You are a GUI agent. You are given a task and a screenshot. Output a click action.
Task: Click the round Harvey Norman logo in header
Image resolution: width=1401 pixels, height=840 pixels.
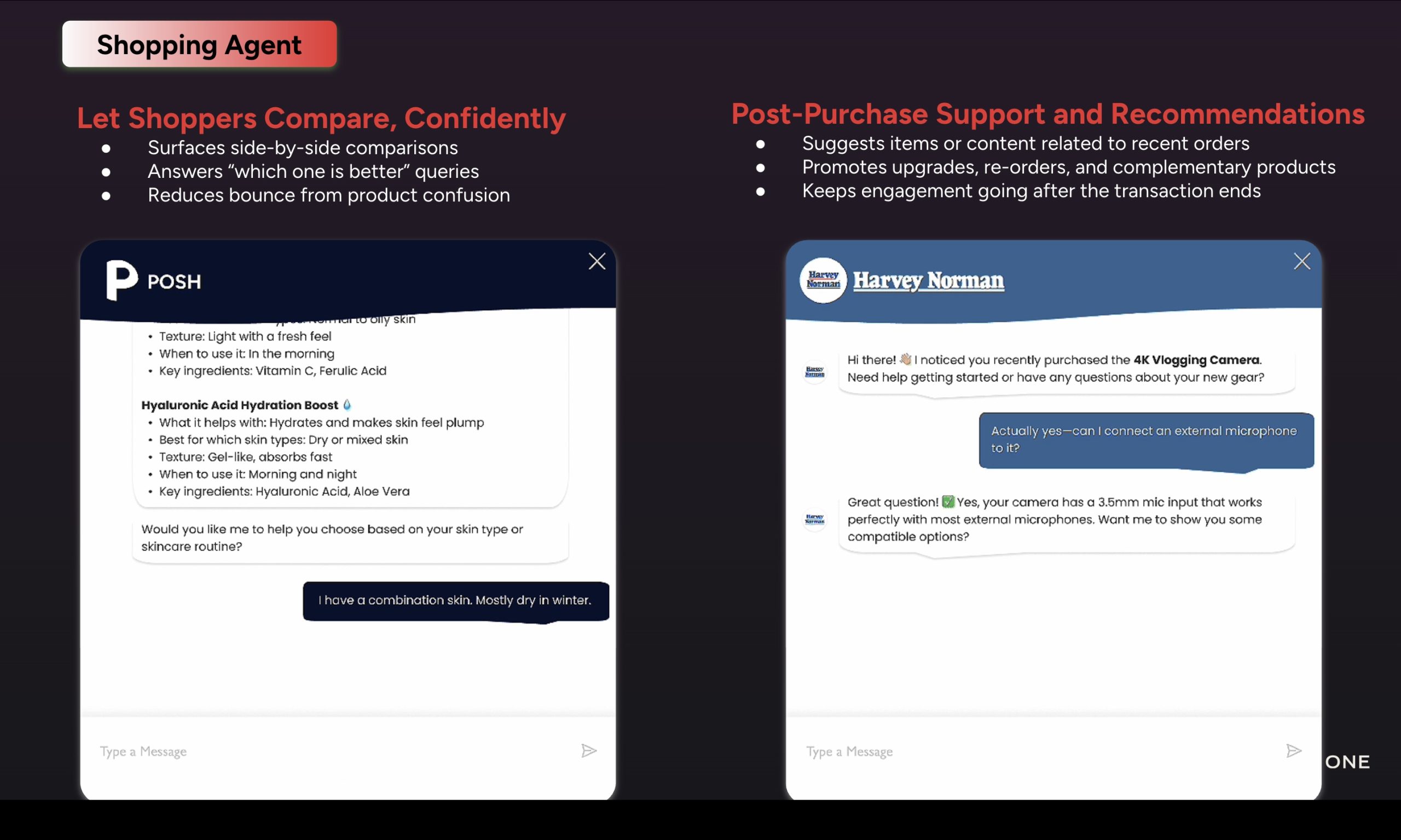(x=823, y=280)
